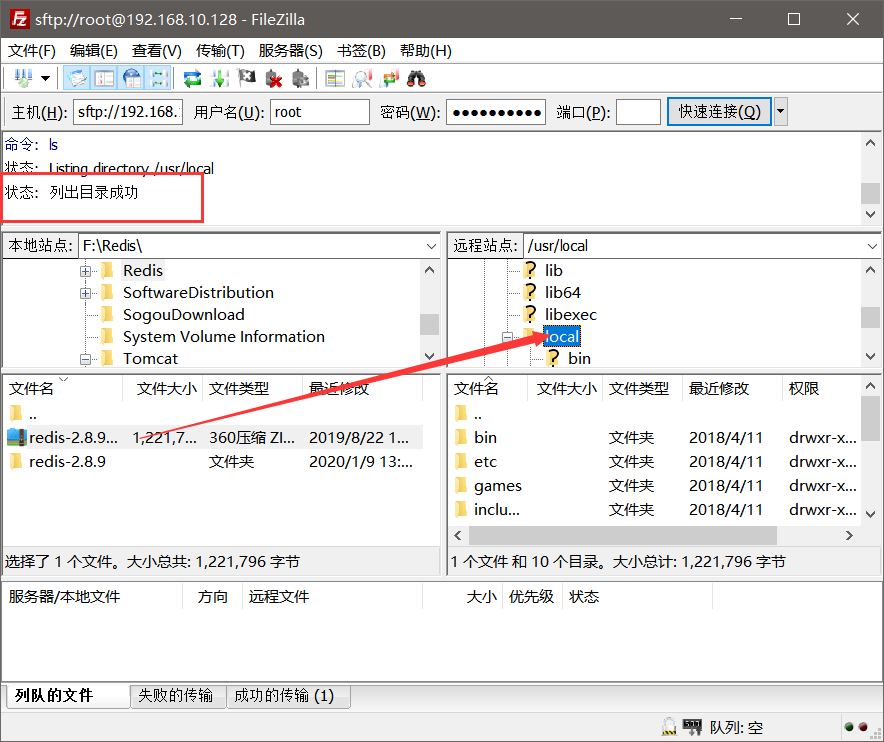Sort local files by 文件大小 column
The height and width of the screenshot is (742, 884).
point(163,388)
